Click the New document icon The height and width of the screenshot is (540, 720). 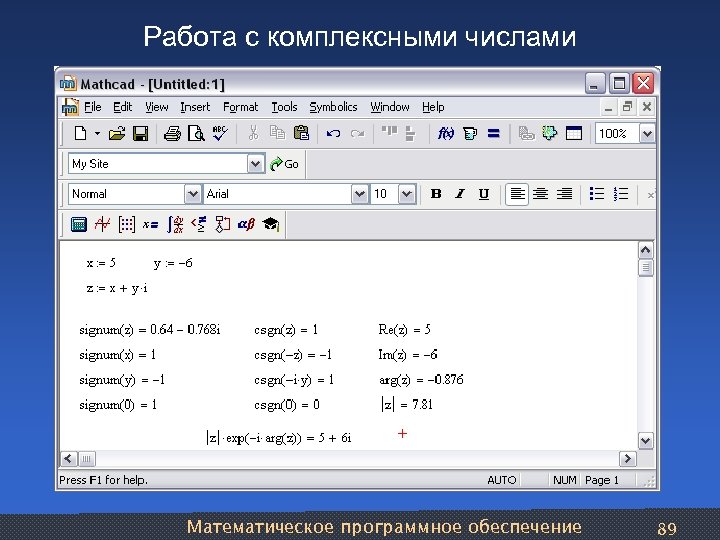[x=80, y=134]
